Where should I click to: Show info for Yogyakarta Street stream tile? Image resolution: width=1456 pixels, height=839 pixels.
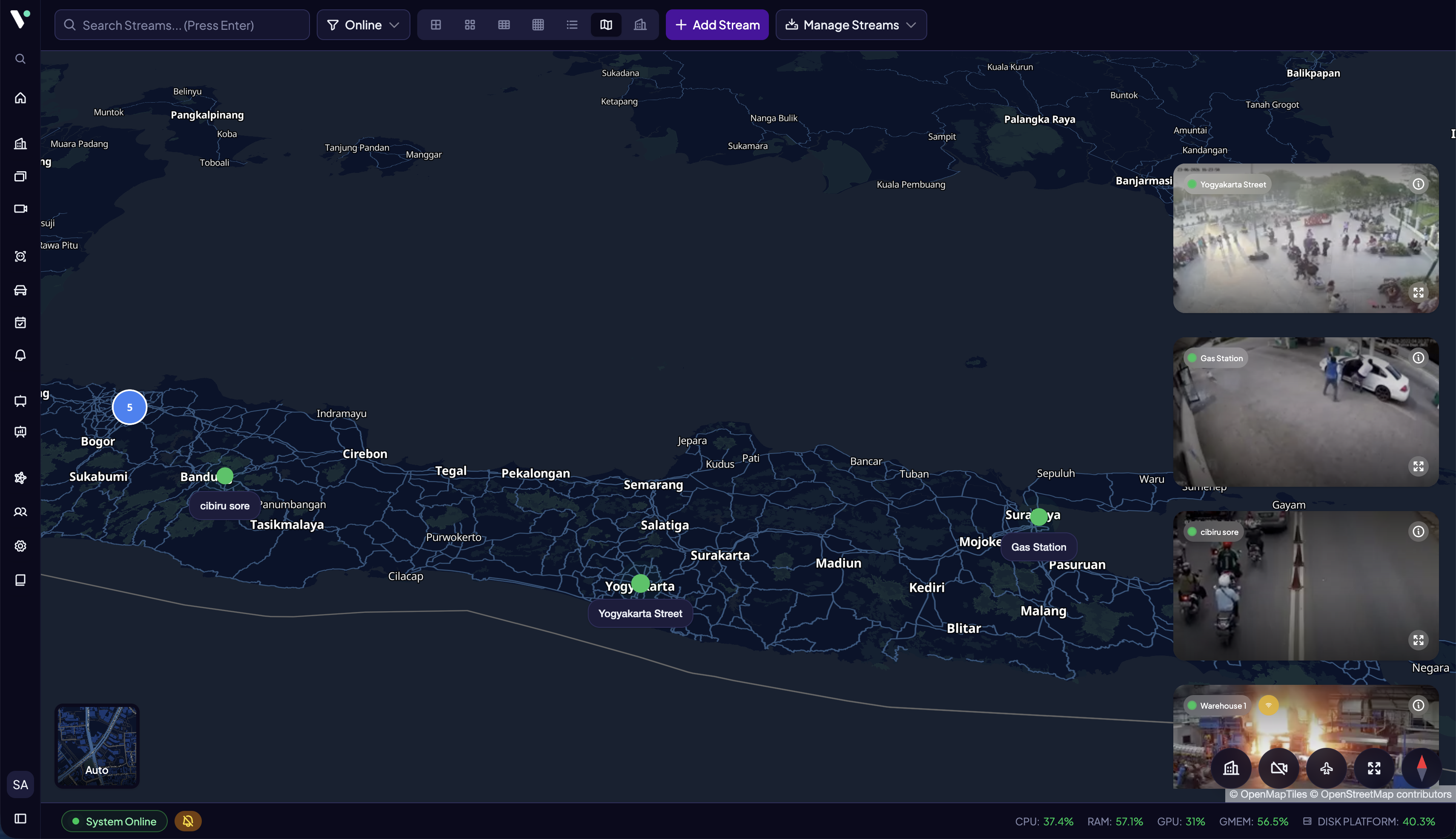pyautogui.click(x=1418, y=184)
